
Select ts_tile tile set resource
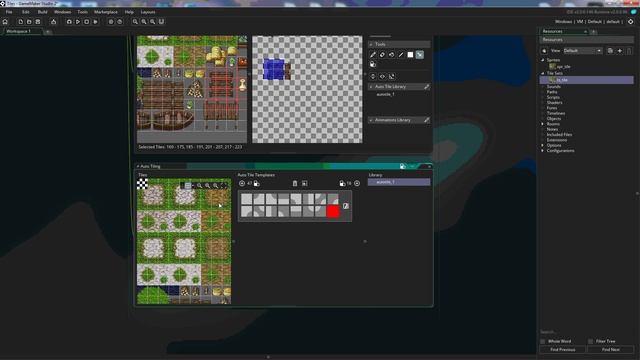(587, 80)
